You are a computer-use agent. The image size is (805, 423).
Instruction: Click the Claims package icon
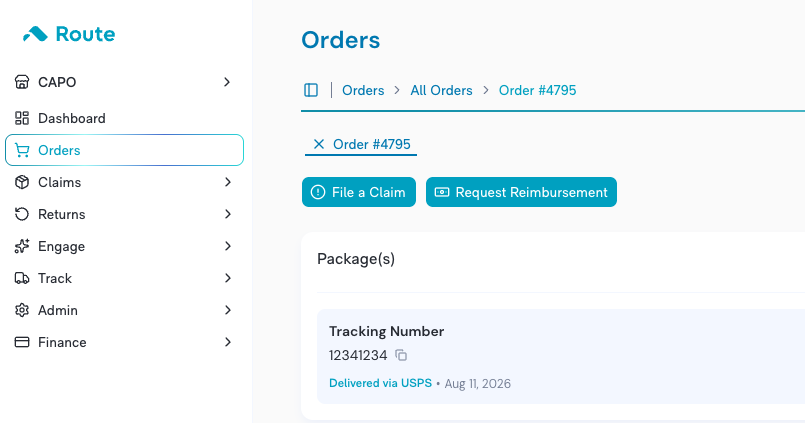[22, 182]
